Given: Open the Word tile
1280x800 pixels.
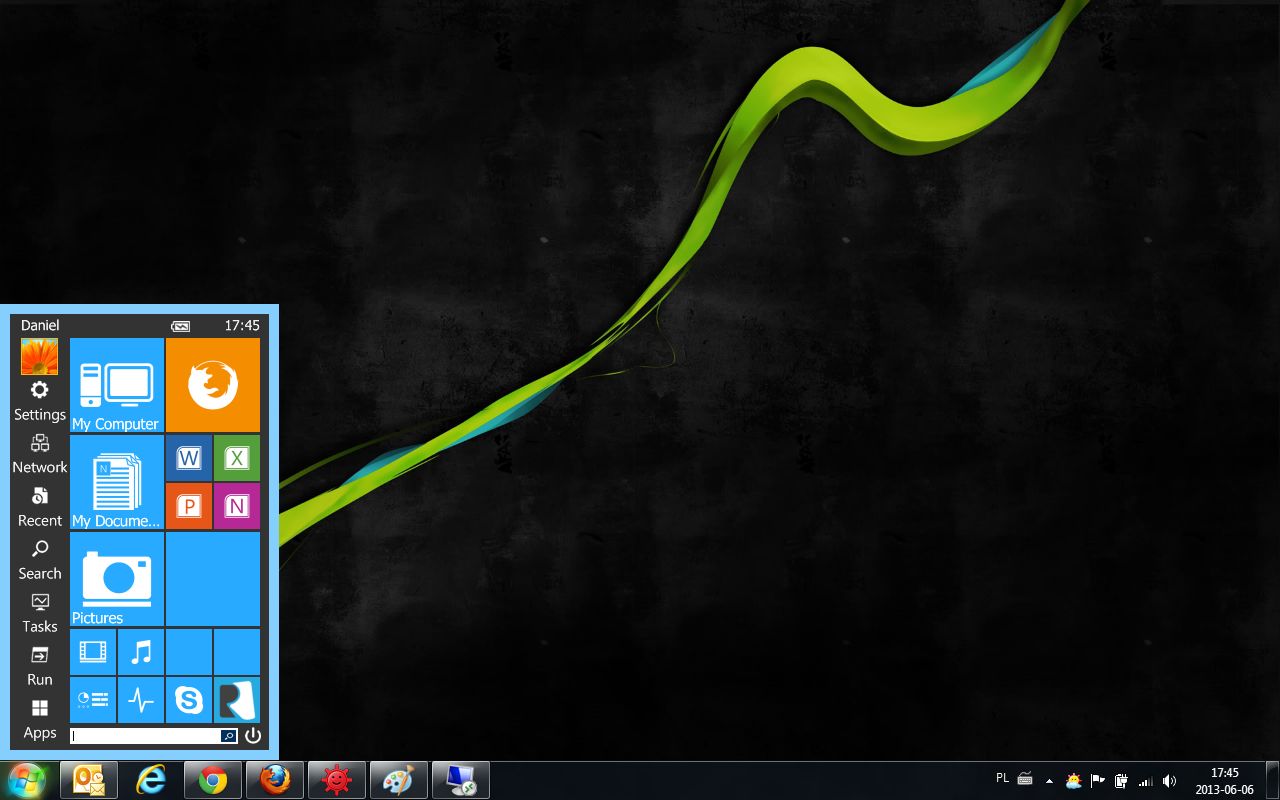Looking at the screenshot, I should [189, 458].
